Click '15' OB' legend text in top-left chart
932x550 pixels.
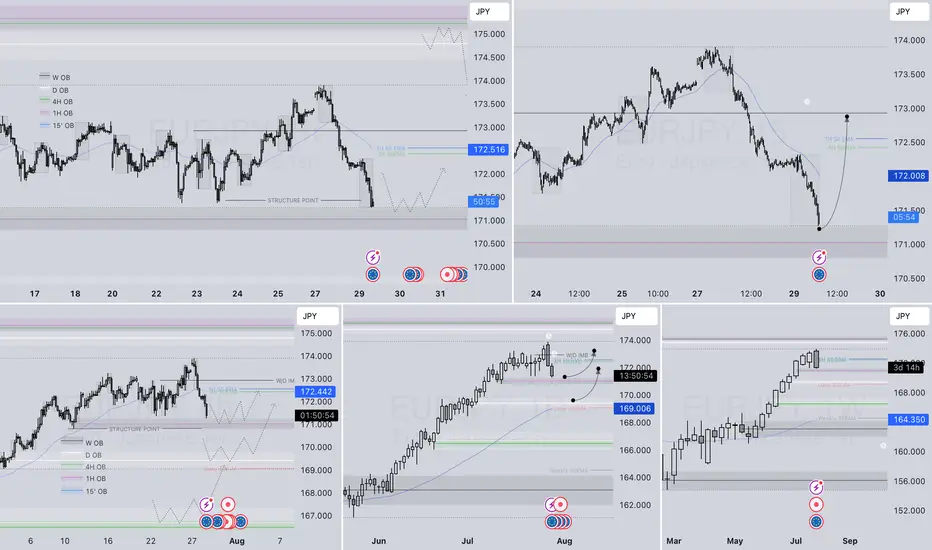click(x=63, y=125)
